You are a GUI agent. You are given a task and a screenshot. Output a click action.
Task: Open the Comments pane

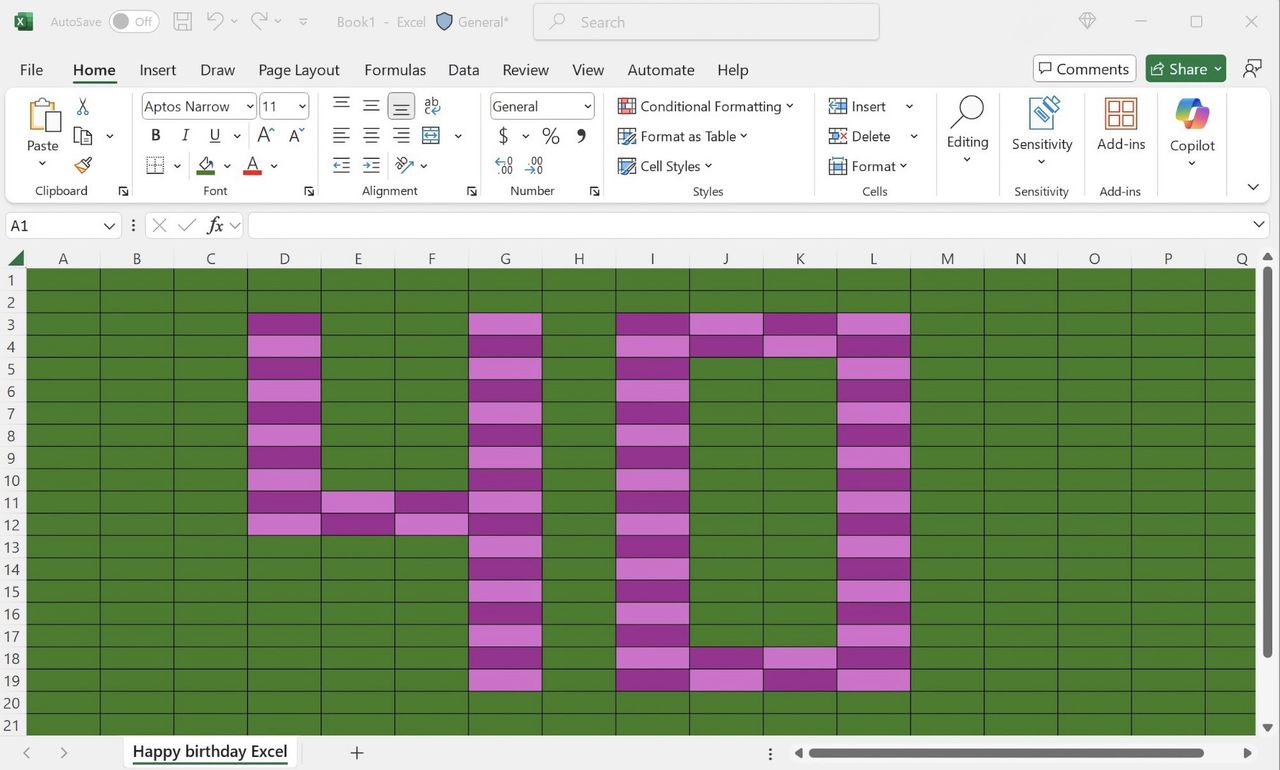[1083, 69]
